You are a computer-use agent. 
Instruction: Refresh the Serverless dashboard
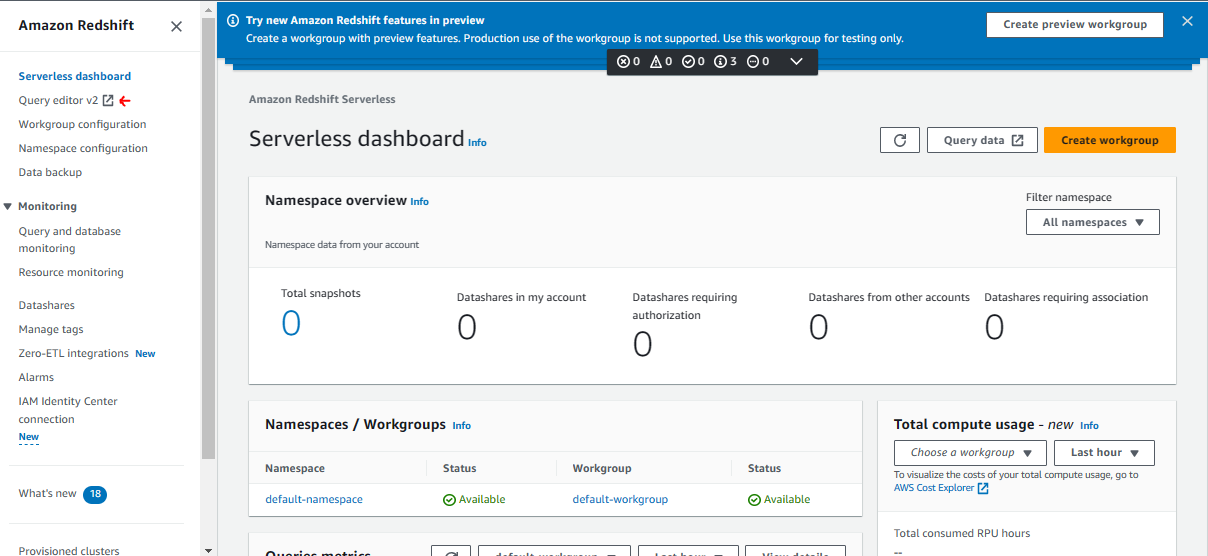click(900, 140)
